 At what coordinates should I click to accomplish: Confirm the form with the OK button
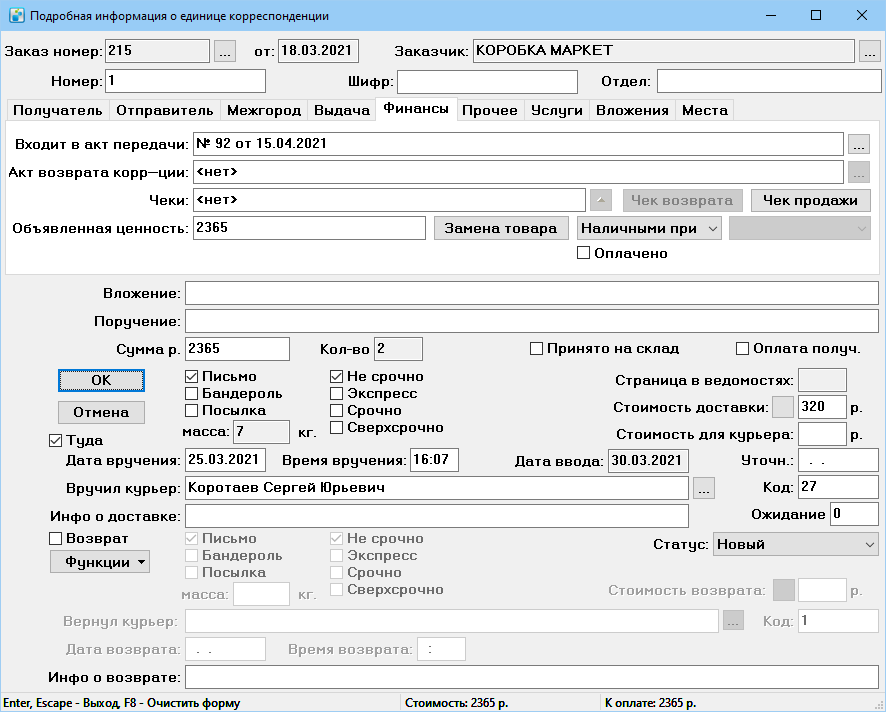[x=101, y=380]
